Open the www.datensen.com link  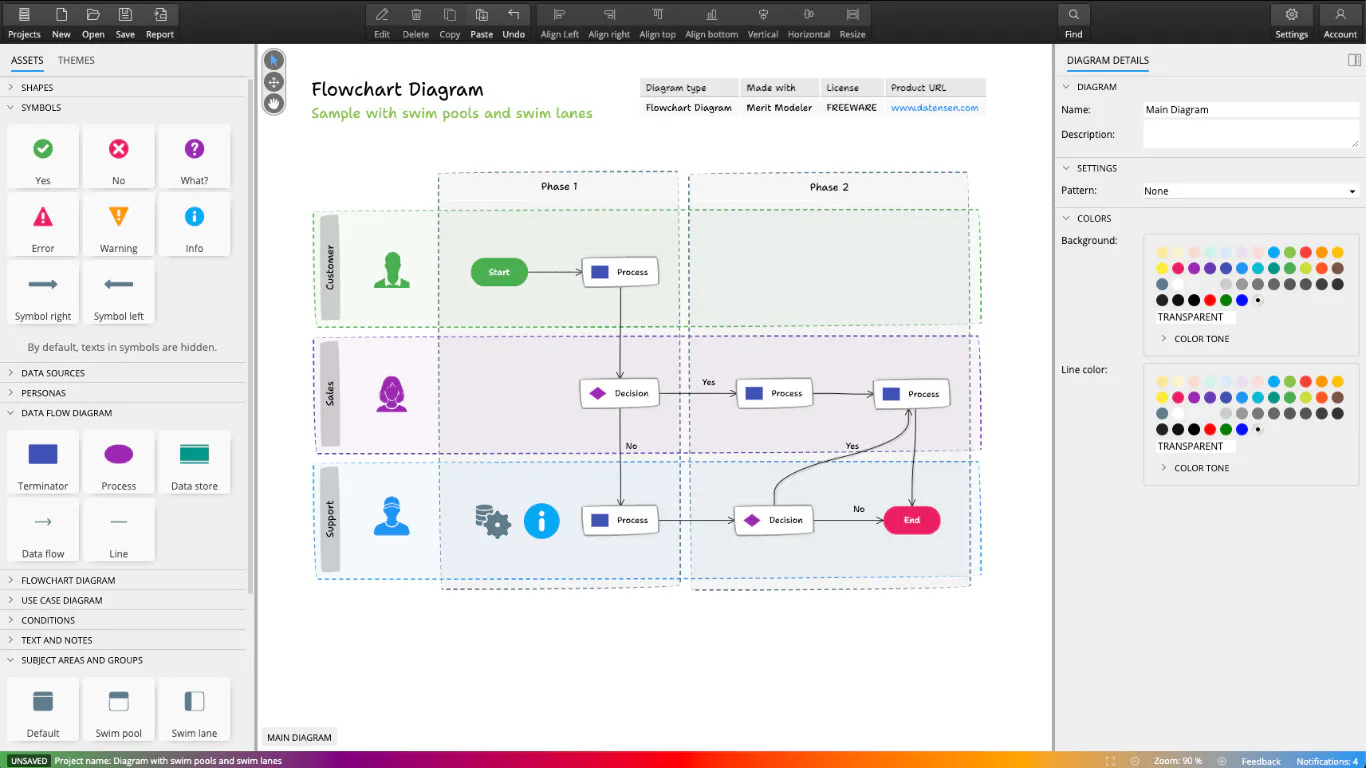point(934,107)
